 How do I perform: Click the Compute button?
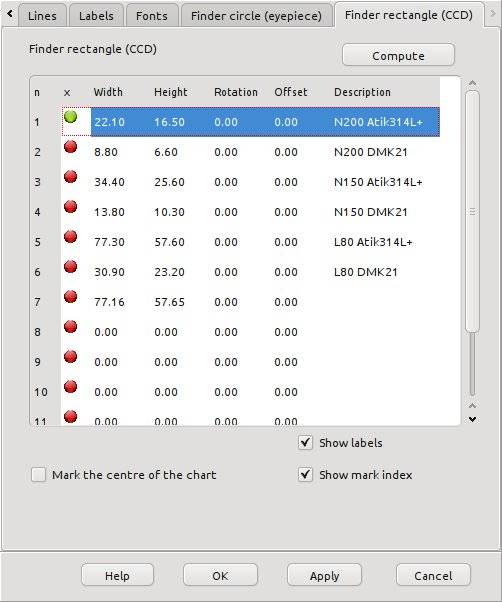[398, 55]
